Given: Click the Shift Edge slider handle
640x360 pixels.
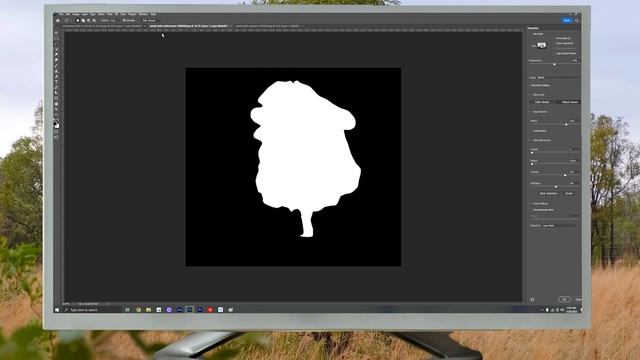Looking at the screenshot, I should click(x=556, y=187).
